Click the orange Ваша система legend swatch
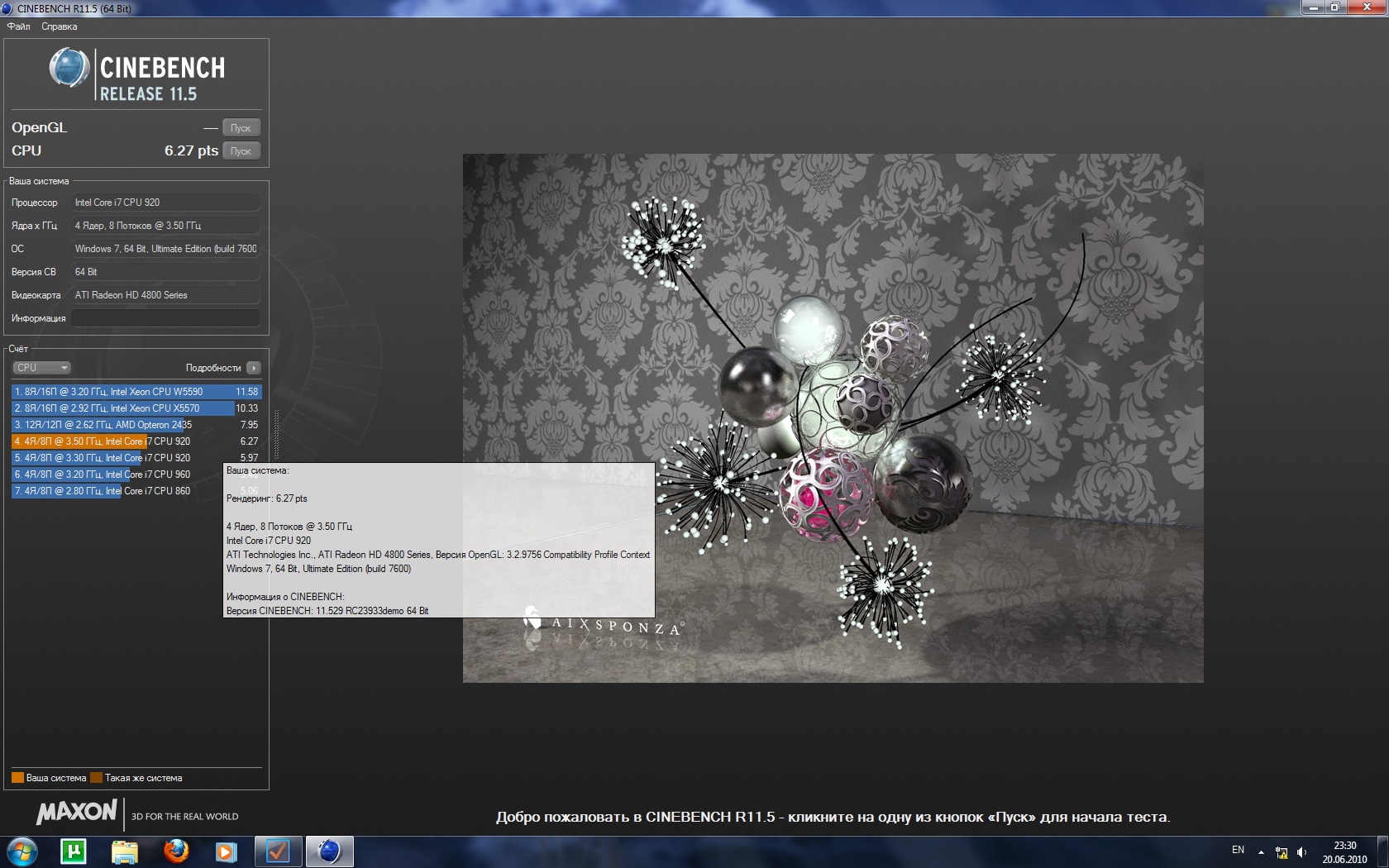Image resolution: width=1389 pixels, height=868 pixels. (17, 778)
